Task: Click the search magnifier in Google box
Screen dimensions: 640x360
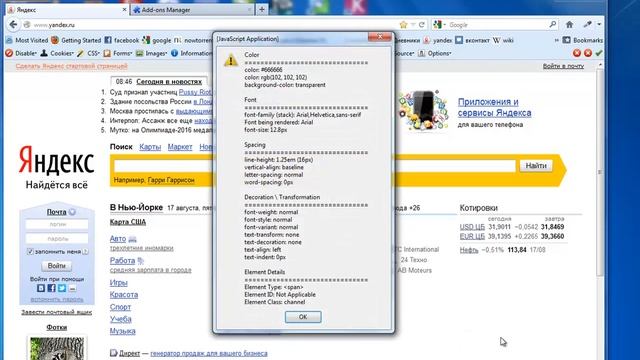Action: 553,24
